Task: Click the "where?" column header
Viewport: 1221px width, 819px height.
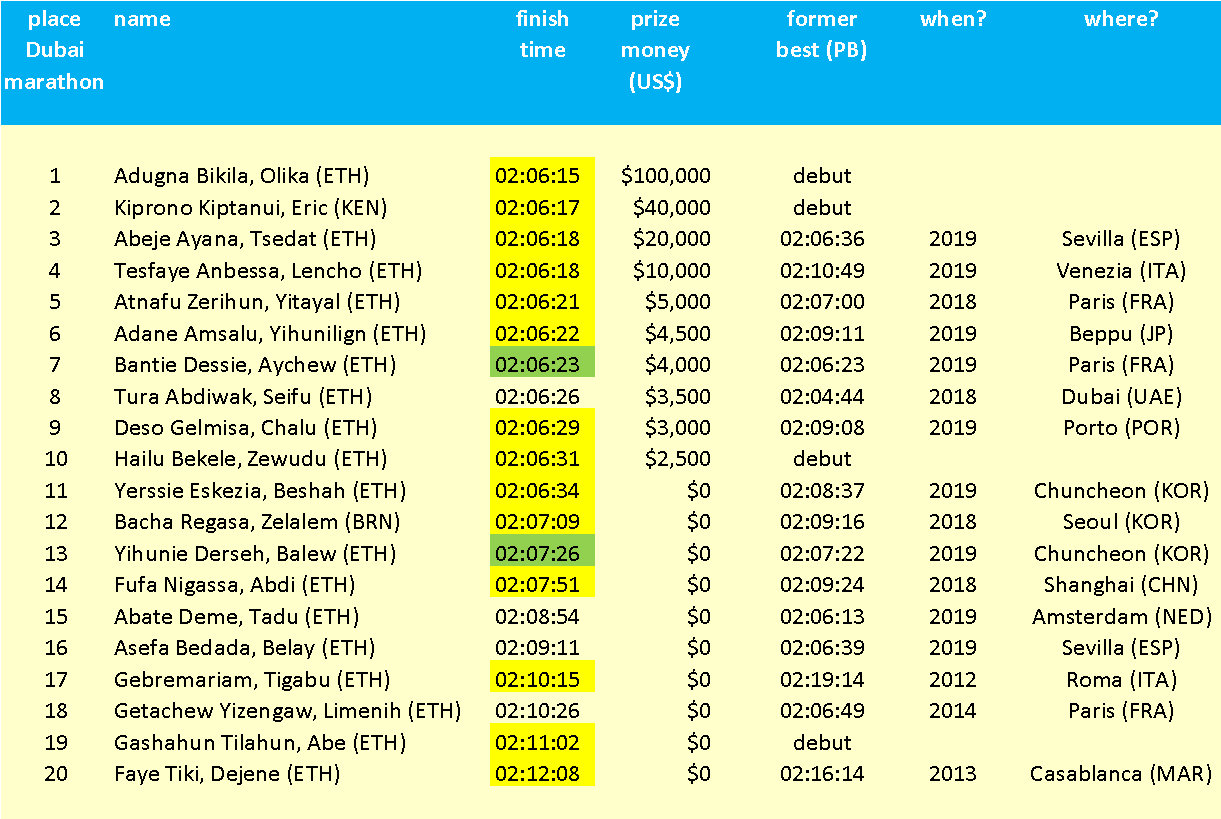Action: 1122,18
